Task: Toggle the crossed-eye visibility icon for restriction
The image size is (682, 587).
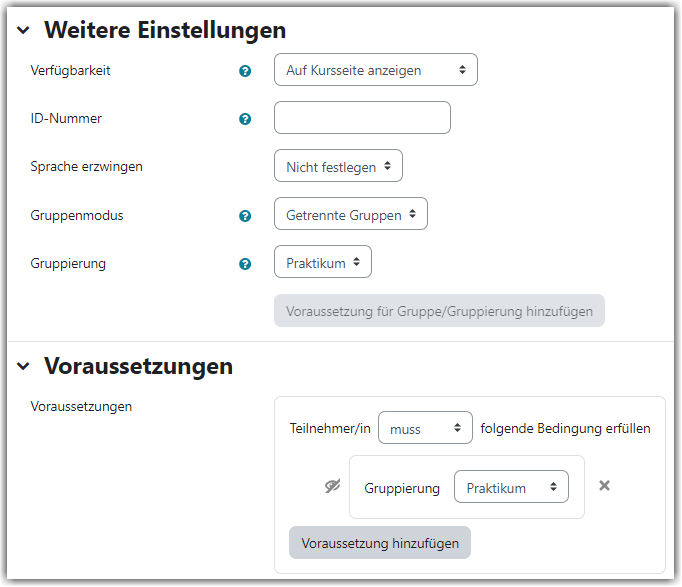Action: [x=333, y=486]
